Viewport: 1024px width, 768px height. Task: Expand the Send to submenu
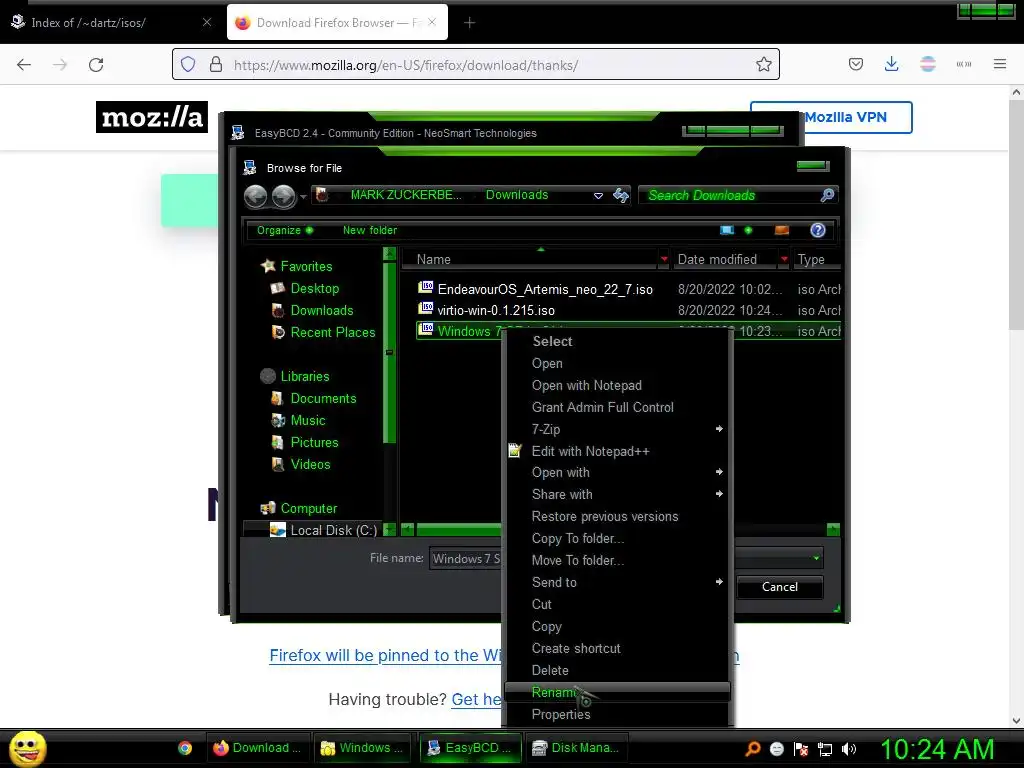pyautogui.click(x=616, y=583)
